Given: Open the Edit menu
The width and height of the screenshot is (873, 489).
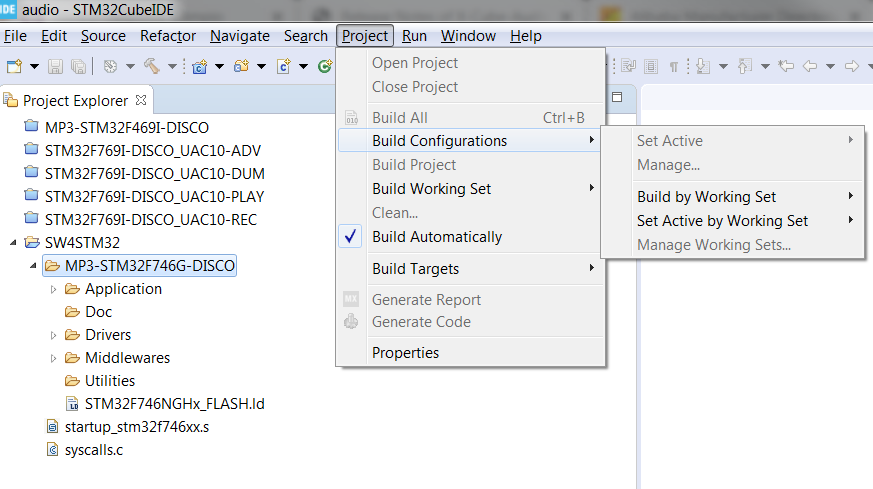Looking at the screenshot, I should (54, 36).
